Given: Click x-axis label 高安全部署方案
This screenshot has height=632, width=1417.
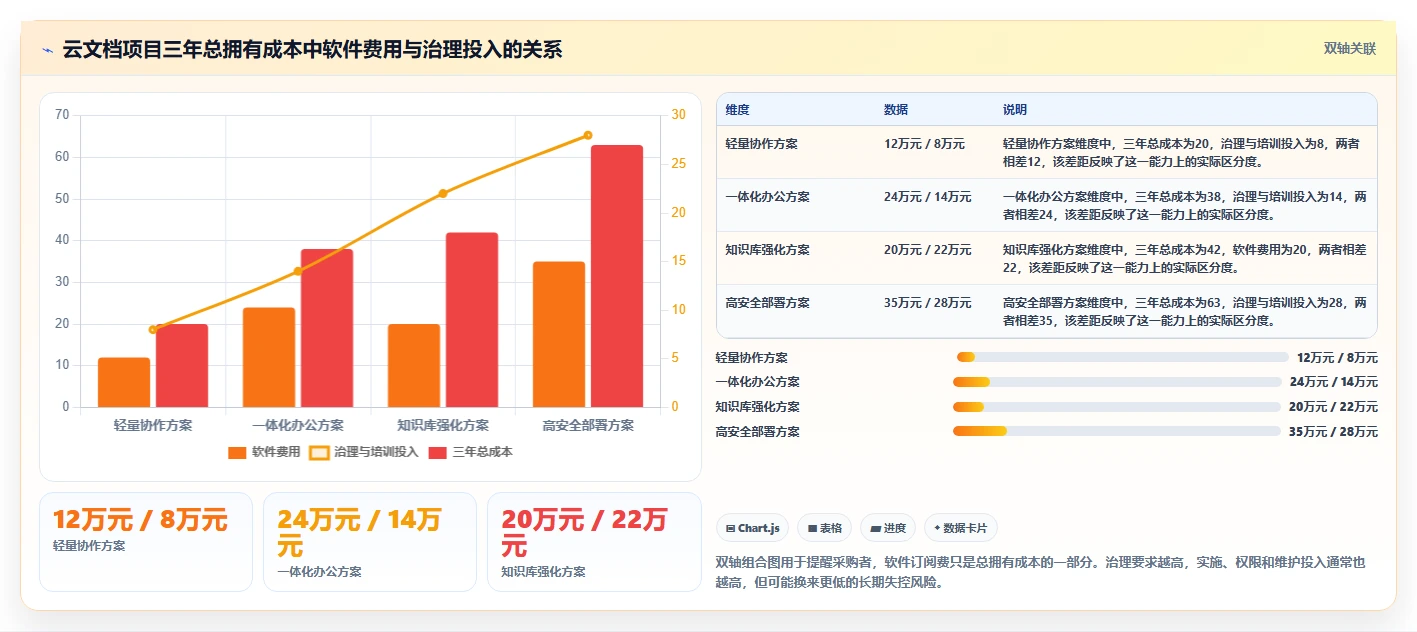Looking at the screenshot, I should point(588,425).
